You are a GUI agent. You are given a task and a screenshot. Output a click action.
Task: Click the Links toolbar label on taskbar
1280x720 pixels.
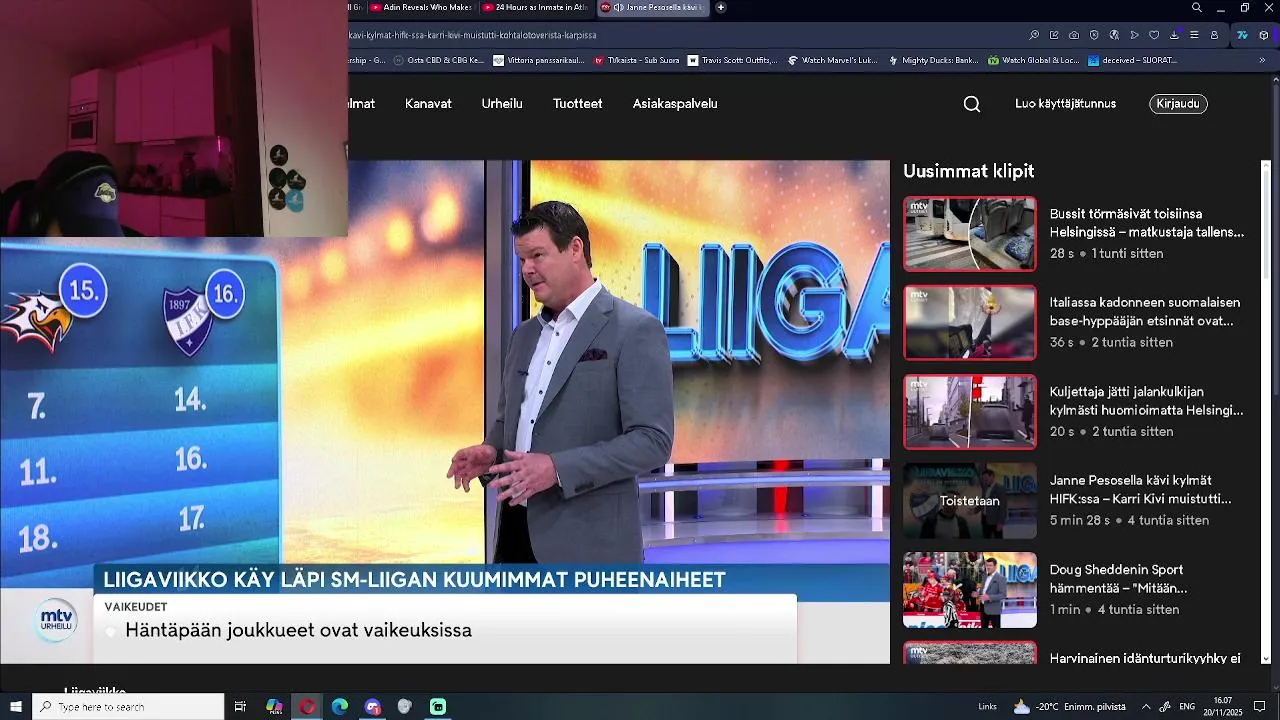[x=987, y=706]
